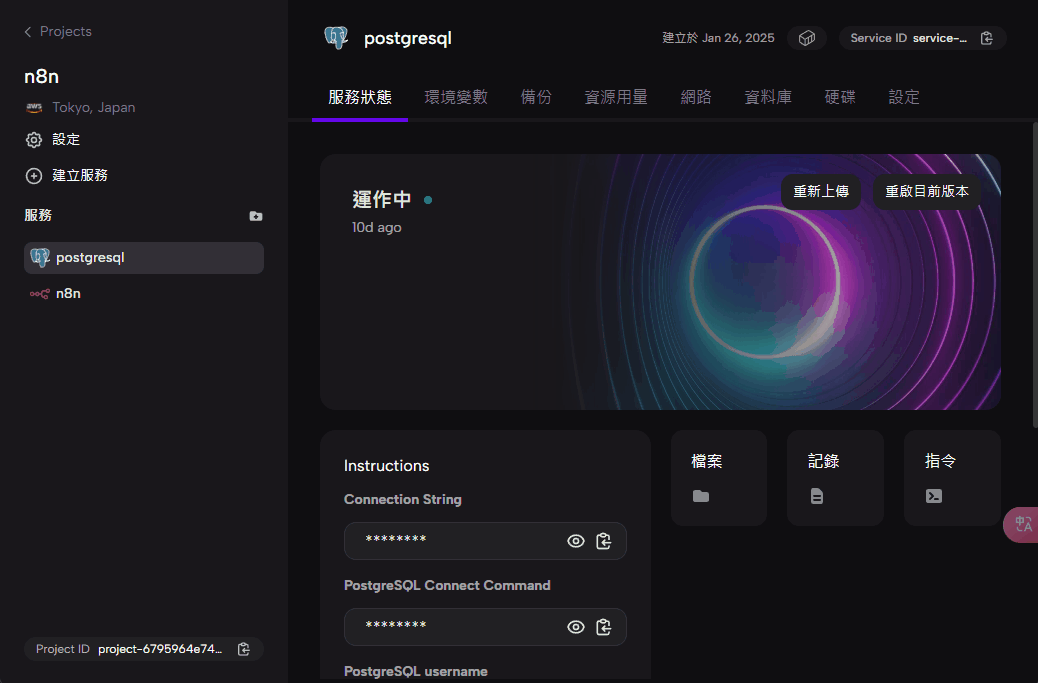This screenshot has width=1038, height=683.
Task: Open the 設定 tab
Action: pyautogui.click(x=904, y=97)
